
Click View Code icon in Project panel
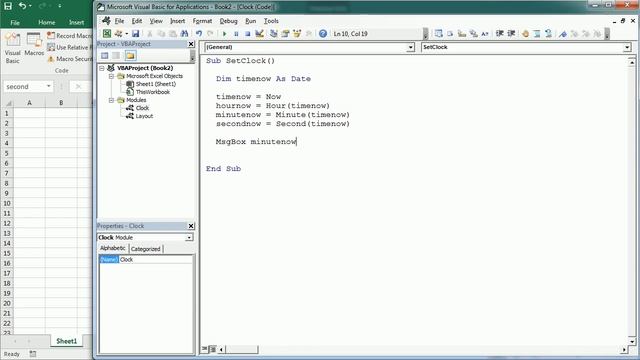click(105, 56)
